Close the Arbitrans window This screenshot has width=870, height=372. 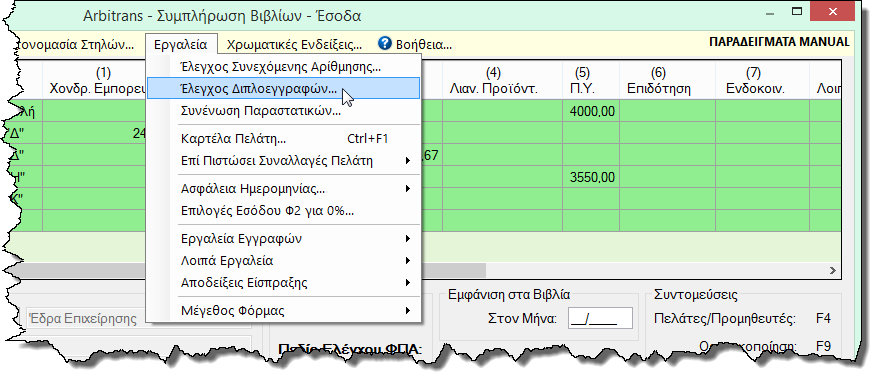pyautogui.click(x=832, y=12)
